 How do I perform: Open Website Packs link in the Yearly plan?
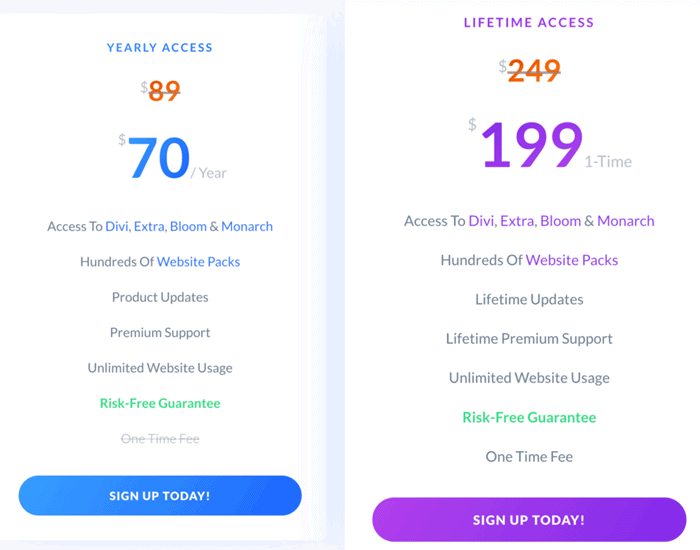pyautogui.click(x=198, y=262)
